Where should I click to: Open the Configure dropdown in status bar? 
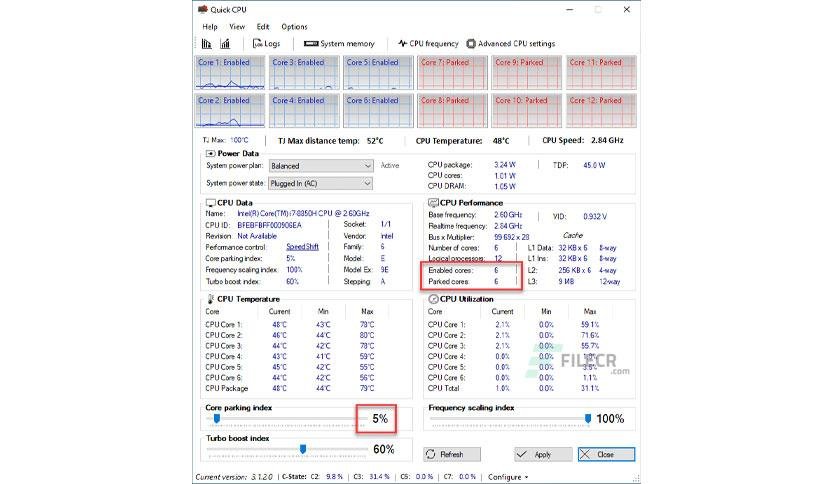point(508,477)
